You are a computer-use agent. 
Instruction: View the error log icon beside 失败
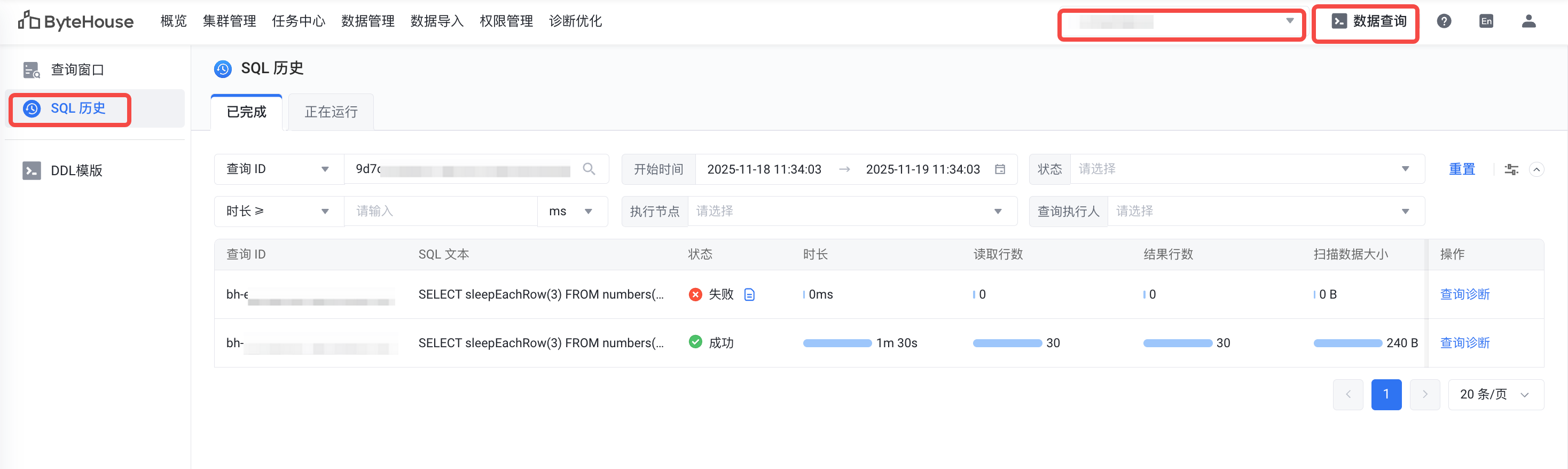click(749, 294)
